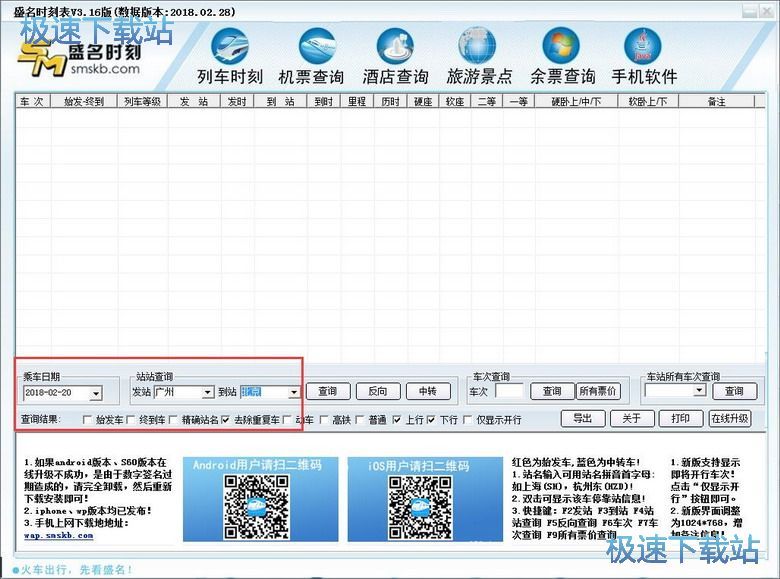780x579 pixels.
Task: Click the 在线升级 online upgrade button
Action: click(729, 418)
